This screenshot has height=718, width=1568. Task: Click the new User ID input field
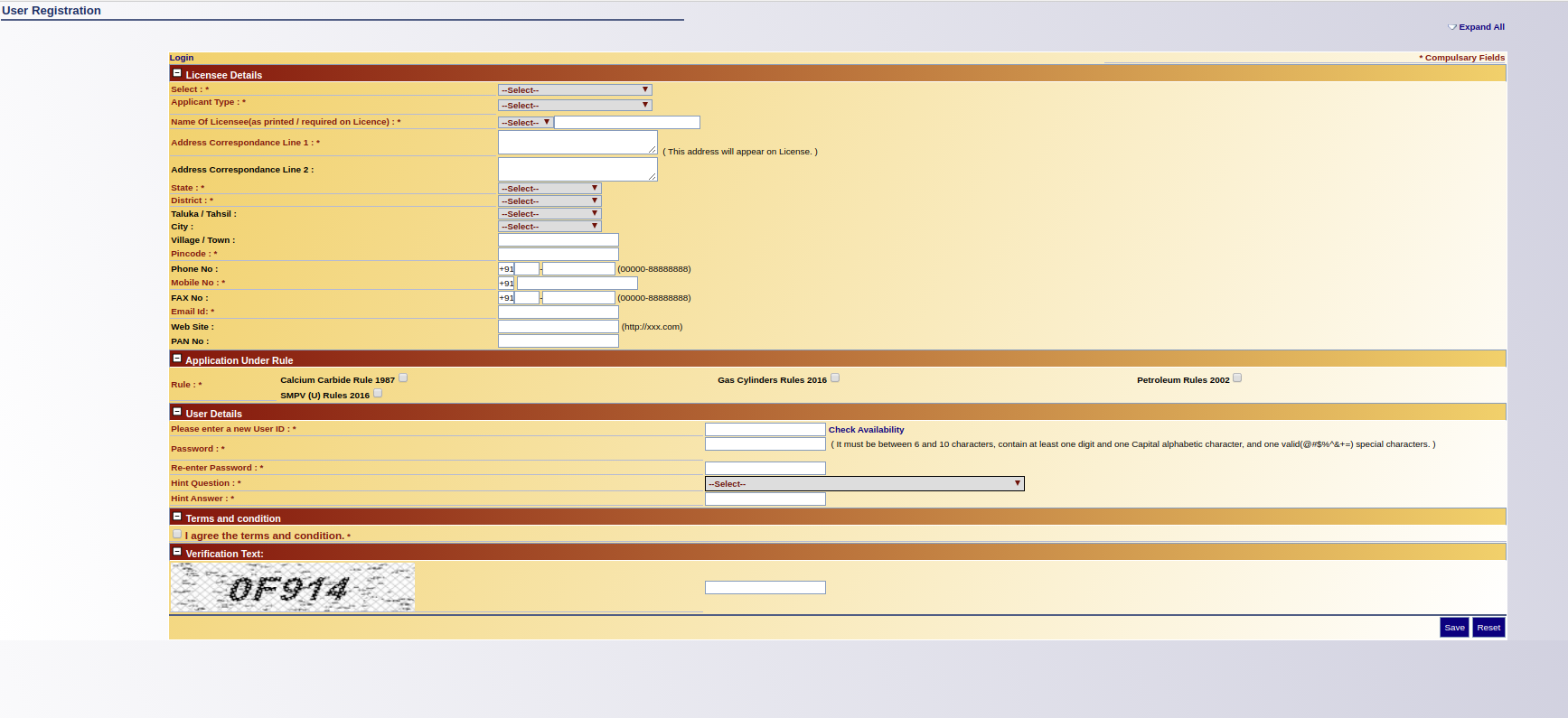[x=765, y=430]
